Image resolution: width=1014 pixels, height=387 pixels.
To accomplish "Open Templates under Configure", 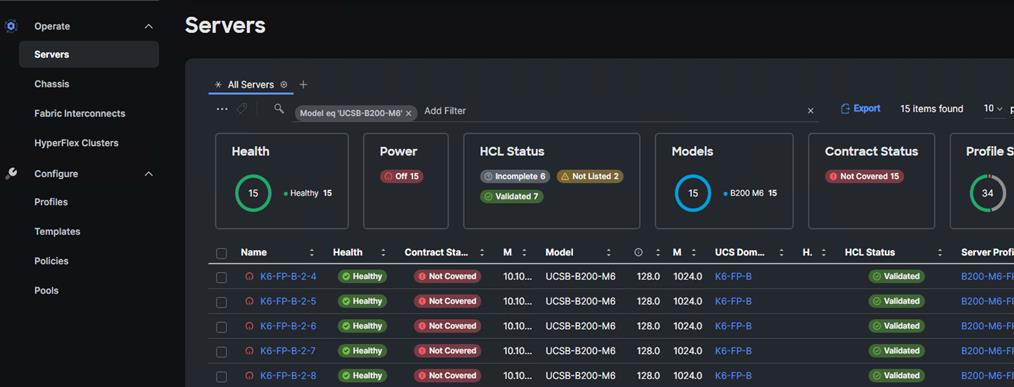I will [58, 232].
